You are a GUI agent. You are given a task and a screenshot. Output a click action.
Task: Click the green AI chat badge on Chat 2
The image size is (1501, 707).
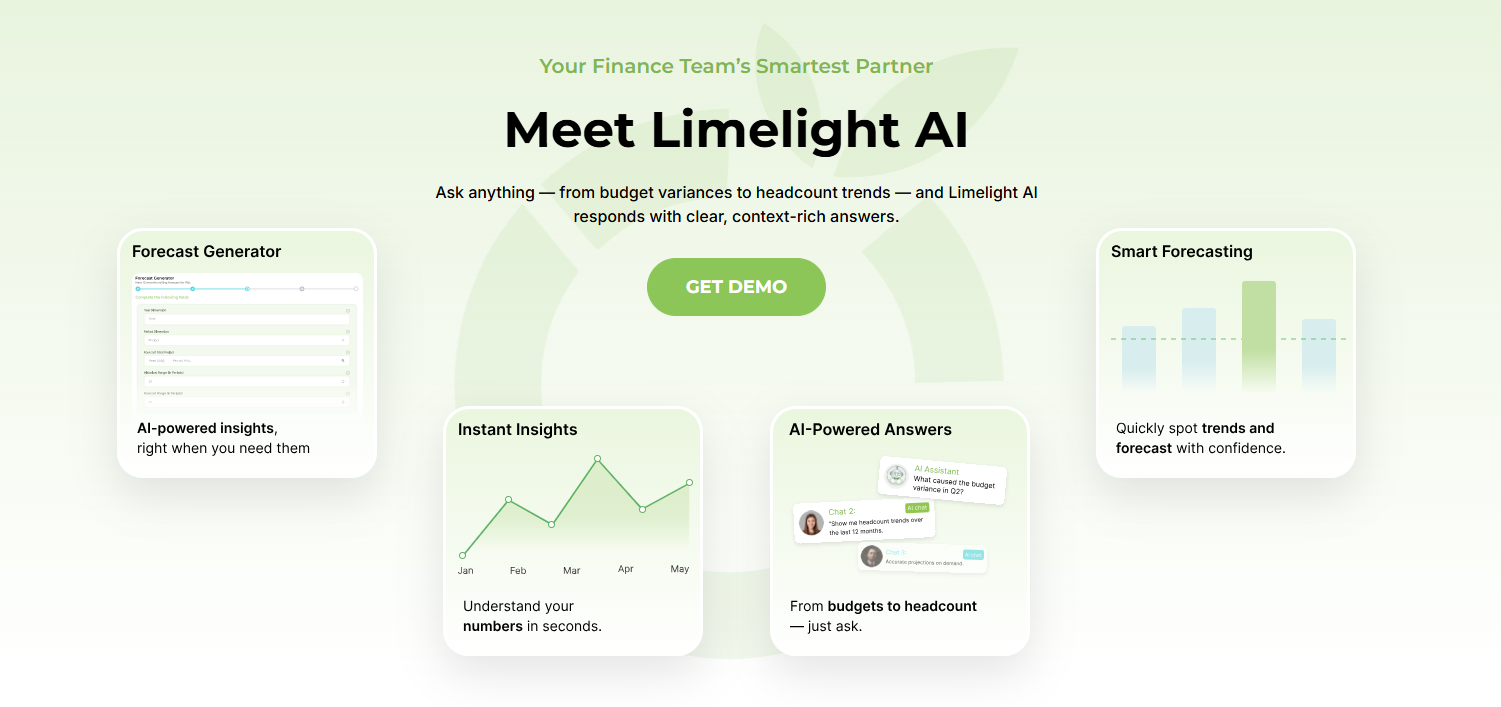click(x=917, y=508)
